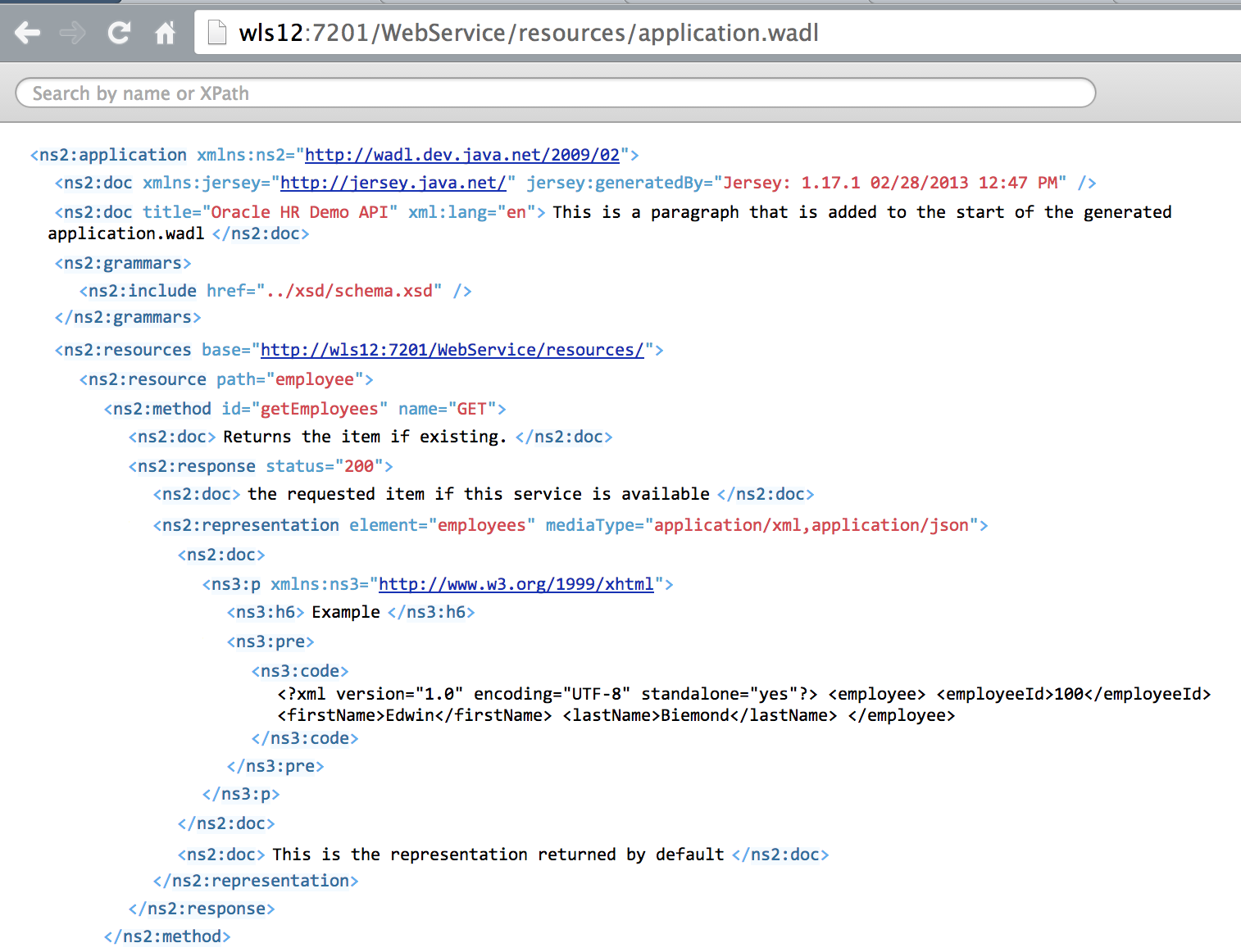Open the jersey.java.net link
Image resolution: width=1241 pixels, height=952 pixels.
click(393, 183)
